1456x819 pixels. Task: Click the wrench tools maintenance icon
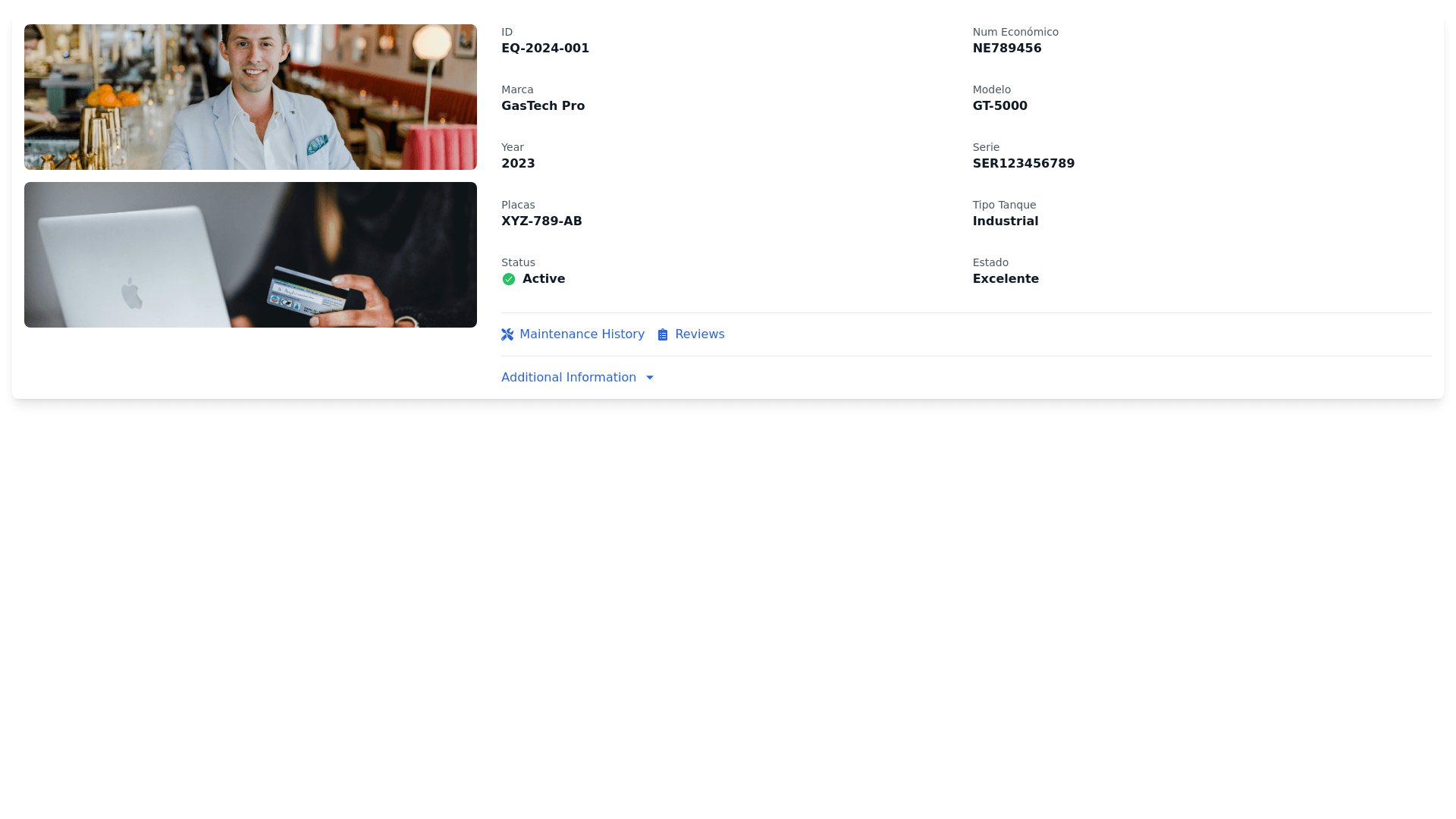507,334
